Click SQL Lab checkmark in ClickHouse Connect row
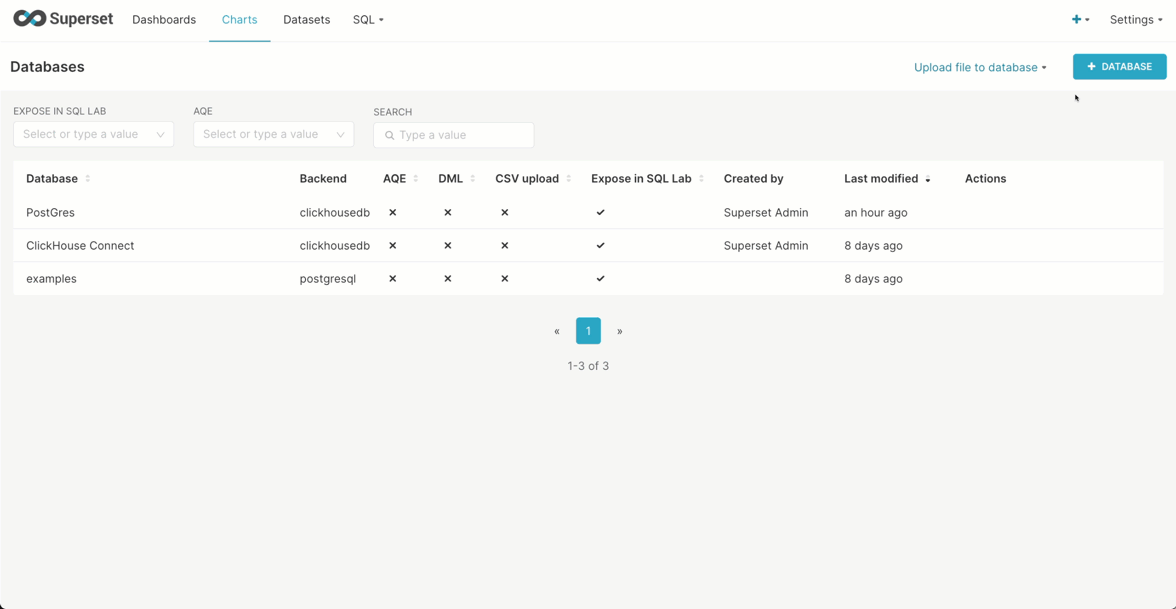Screen dimensions: 1176x609 click(x=600, y=245)
